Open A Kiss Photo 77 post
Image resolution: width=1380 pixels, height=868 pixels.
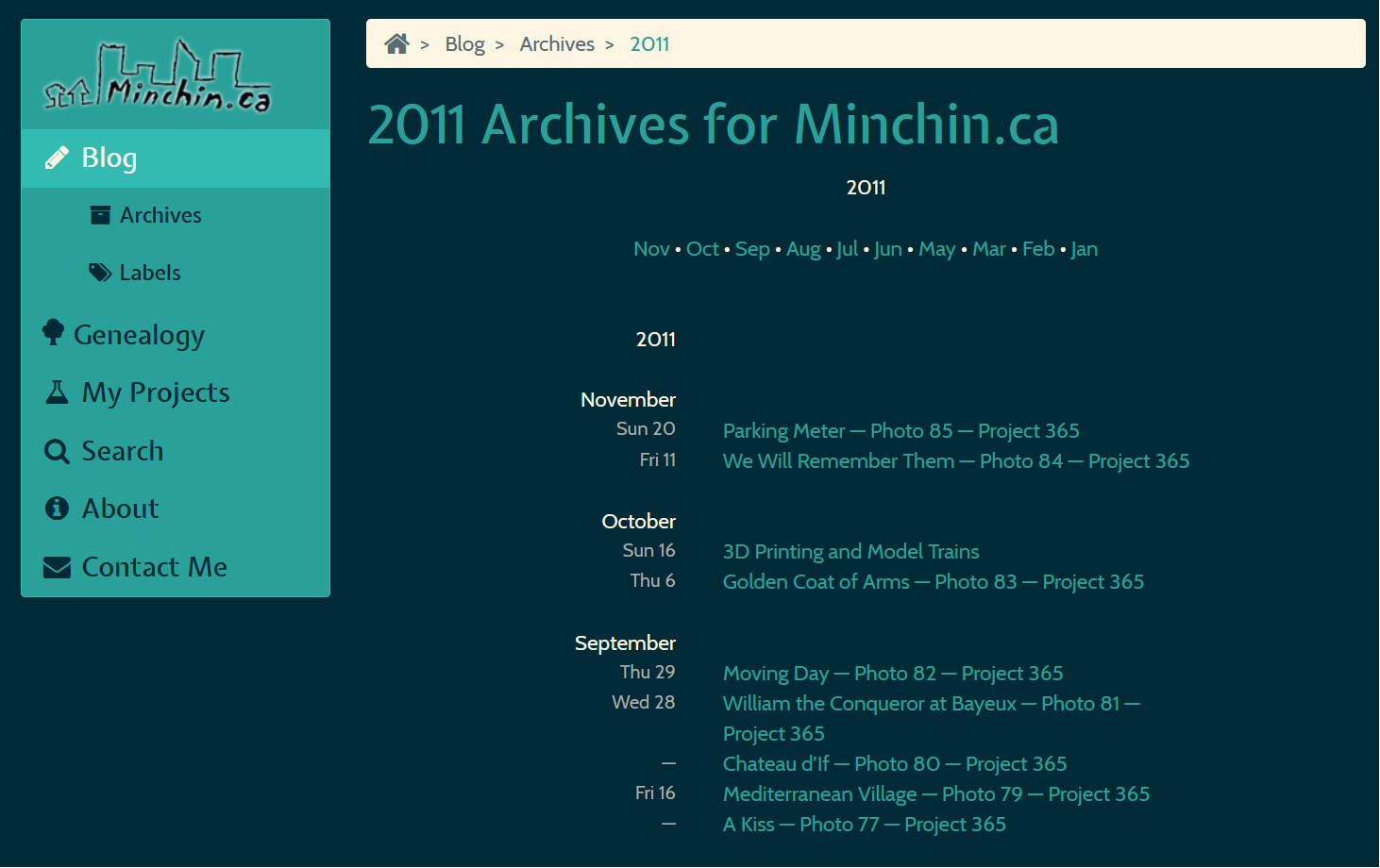(865, 825)
